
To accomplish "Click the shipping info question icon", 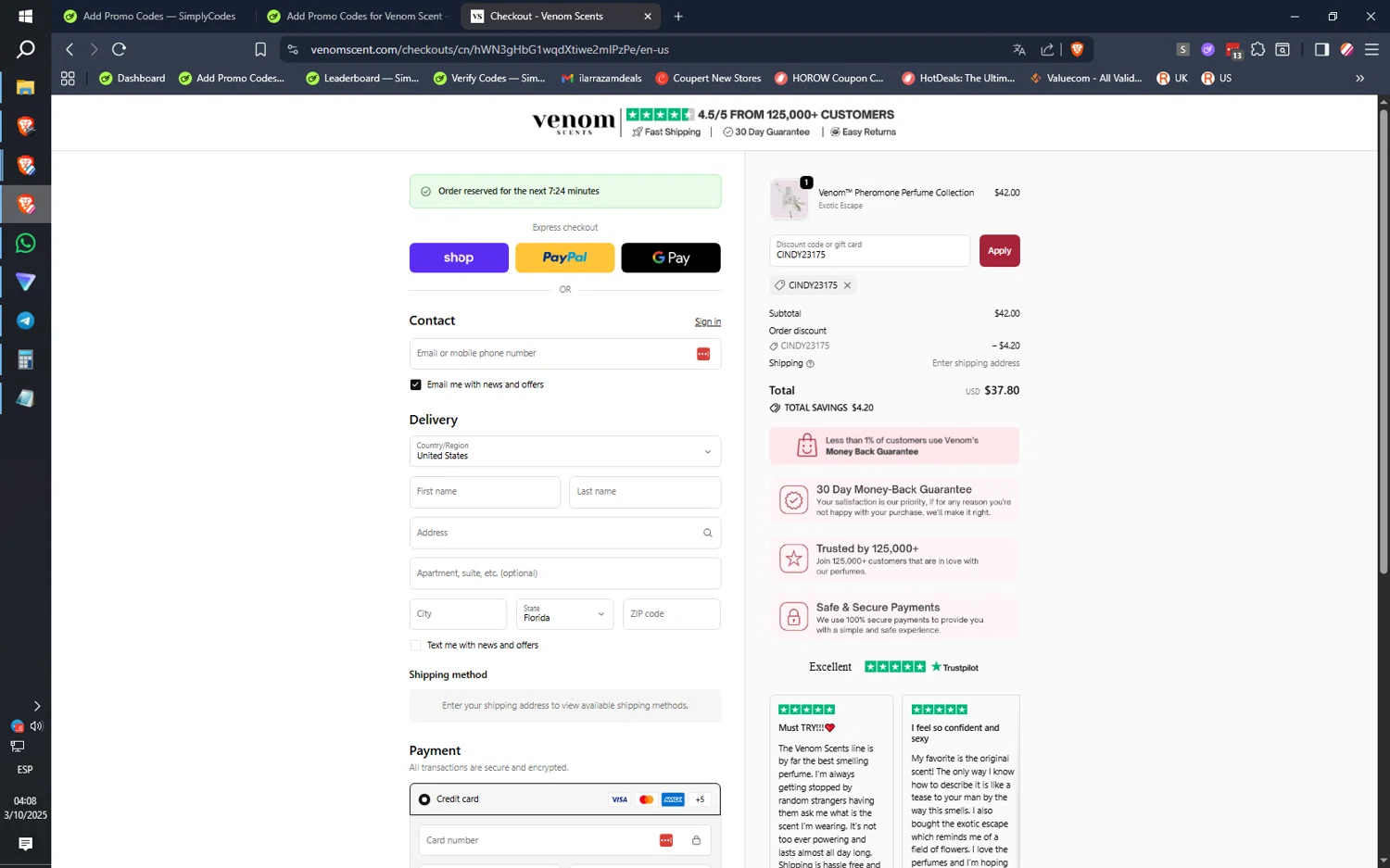I will pos(810,364).
